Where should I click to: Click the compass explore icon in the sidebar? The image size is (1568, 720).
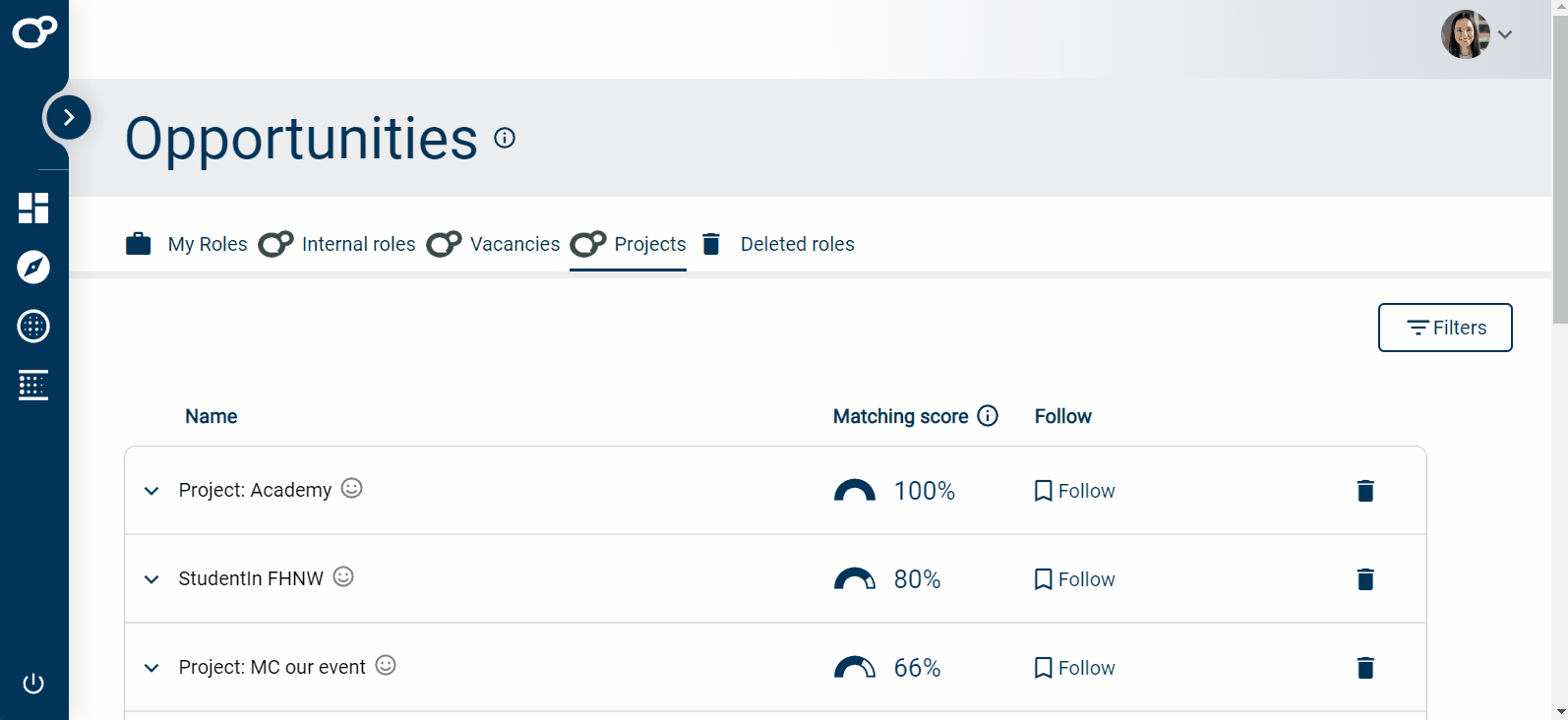(33, 268)
